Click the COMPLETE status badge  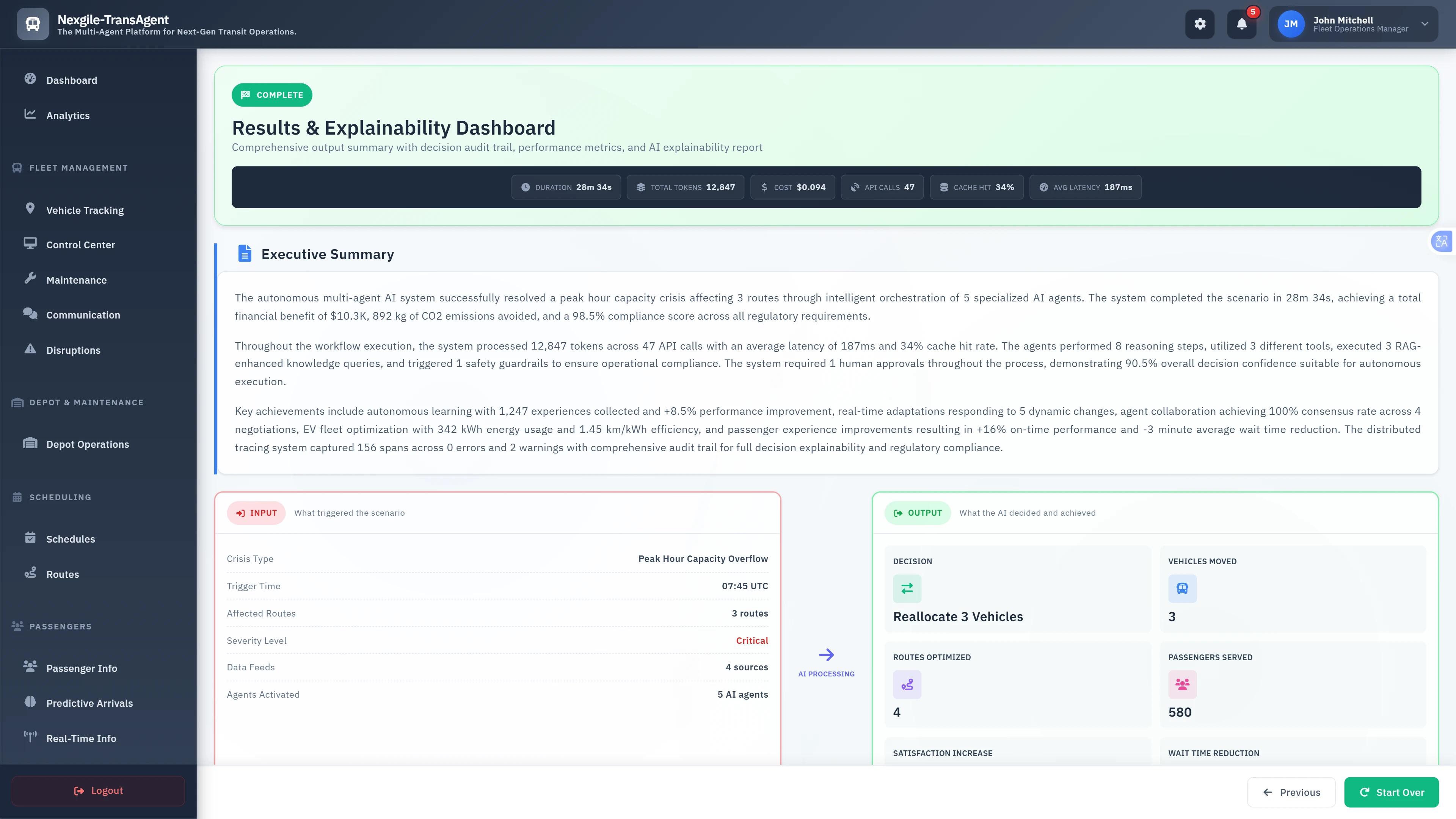[x=272, y=95]
